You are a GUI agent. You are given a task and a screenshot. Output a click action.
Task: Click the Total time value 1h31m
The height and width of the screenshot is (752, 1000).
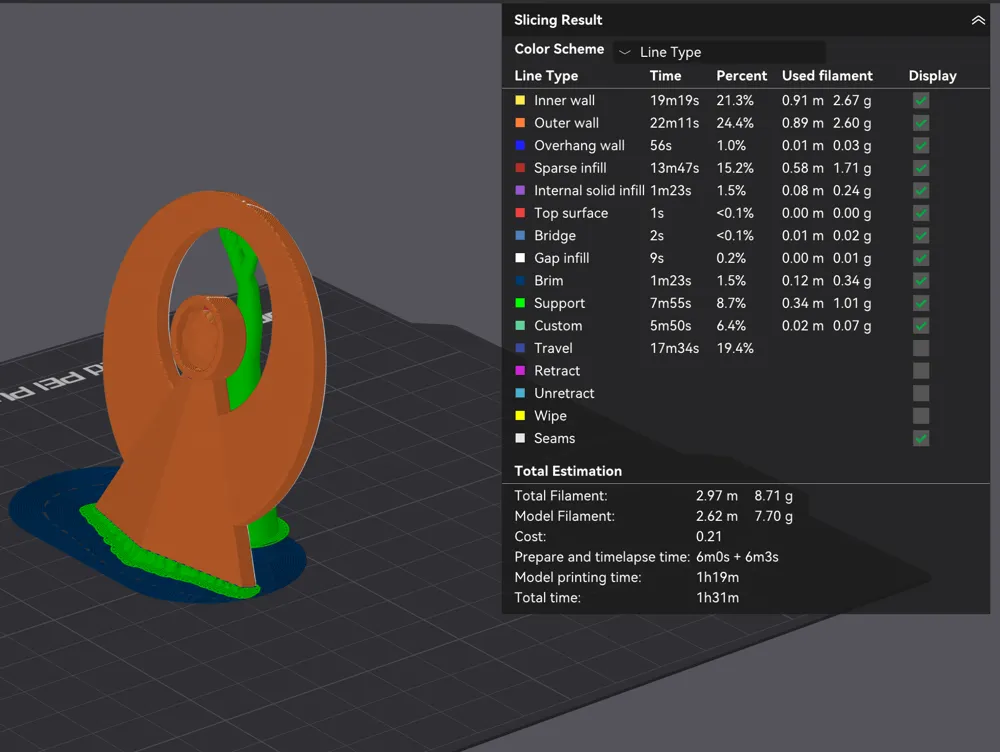pos(717,598)
